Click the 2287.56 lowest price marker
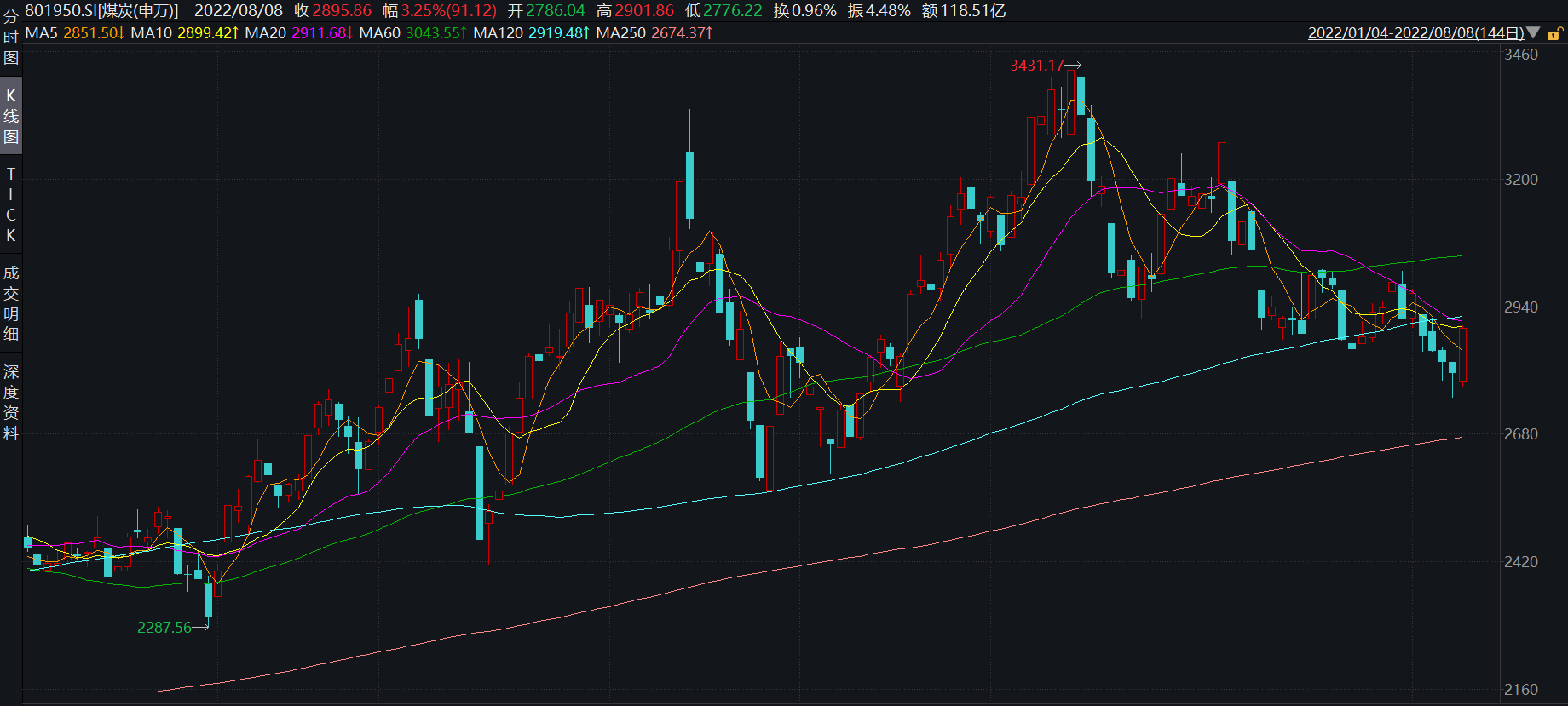This screenshot has height=706, width=1568. click(164, 628)
